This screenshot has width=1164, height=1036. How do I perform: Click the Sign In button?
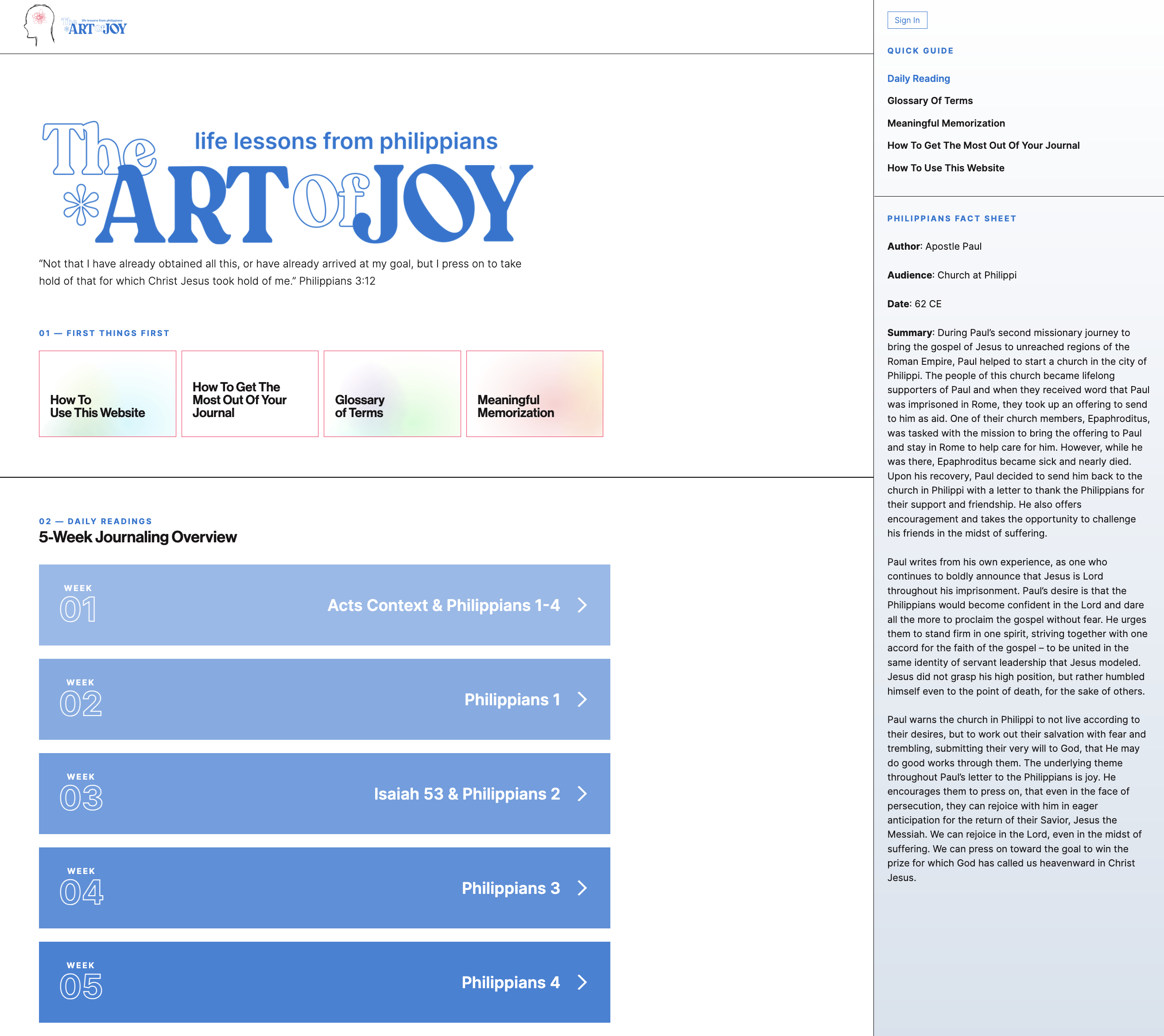point(907,20)
